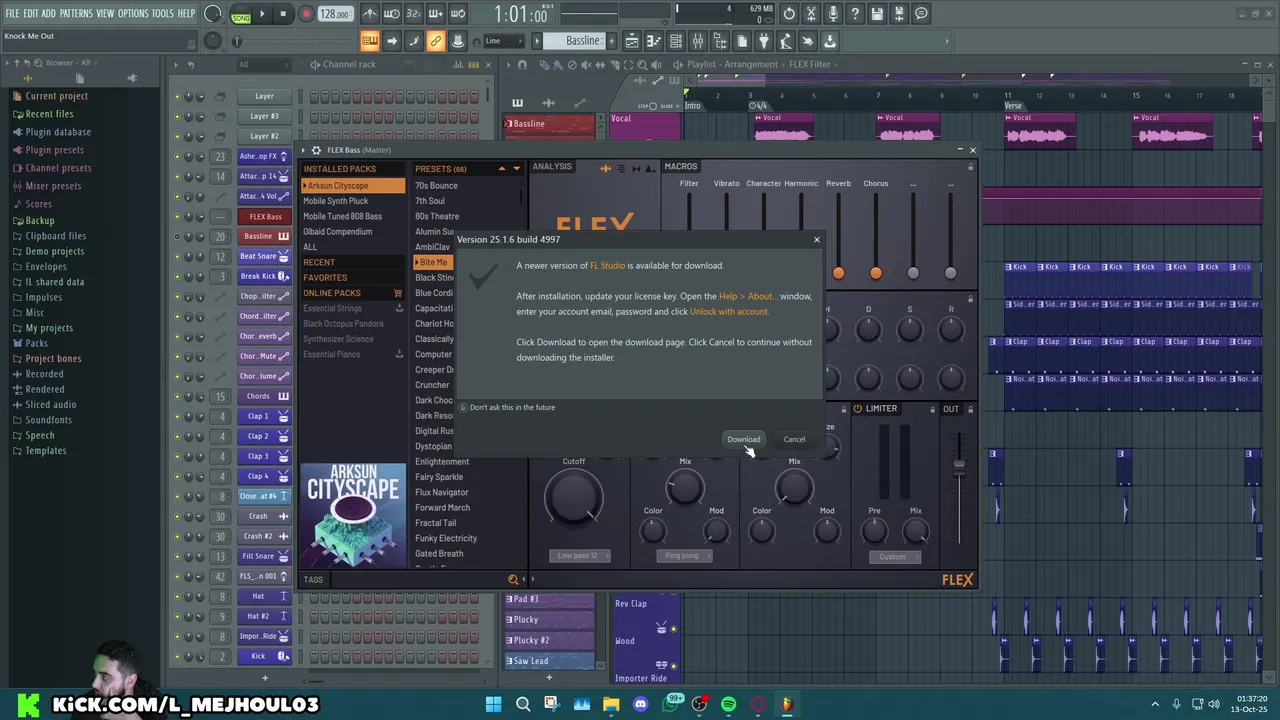Choose the 80s Theatre preset
Screen dimensions: 1280x720
pos(437,216)
